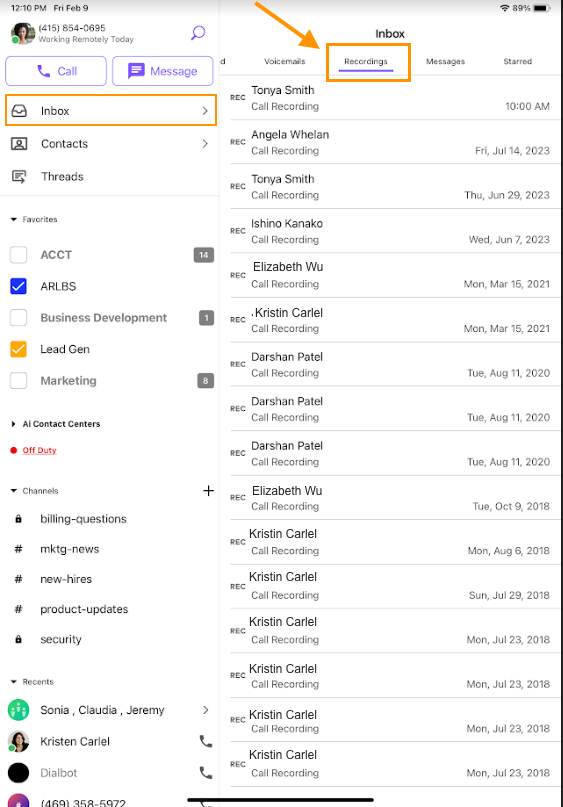
Task: Open Elizabeth Wu's Mar 15, 2021 recording
Action: point(395,275)
